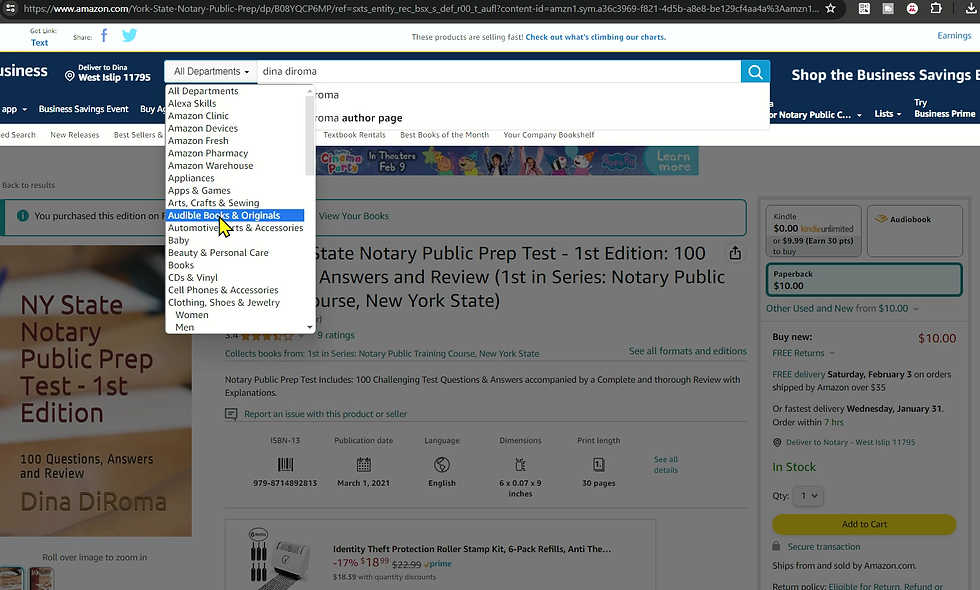Open the browser extensions puzzle icon
The height and width of the screenshot is (590, 980).
[x=936, y=9]
